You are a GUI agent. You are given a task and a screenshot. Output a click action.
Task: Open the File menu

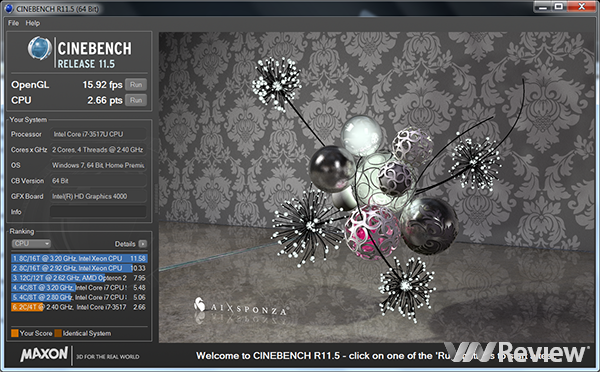coord(13,23)
